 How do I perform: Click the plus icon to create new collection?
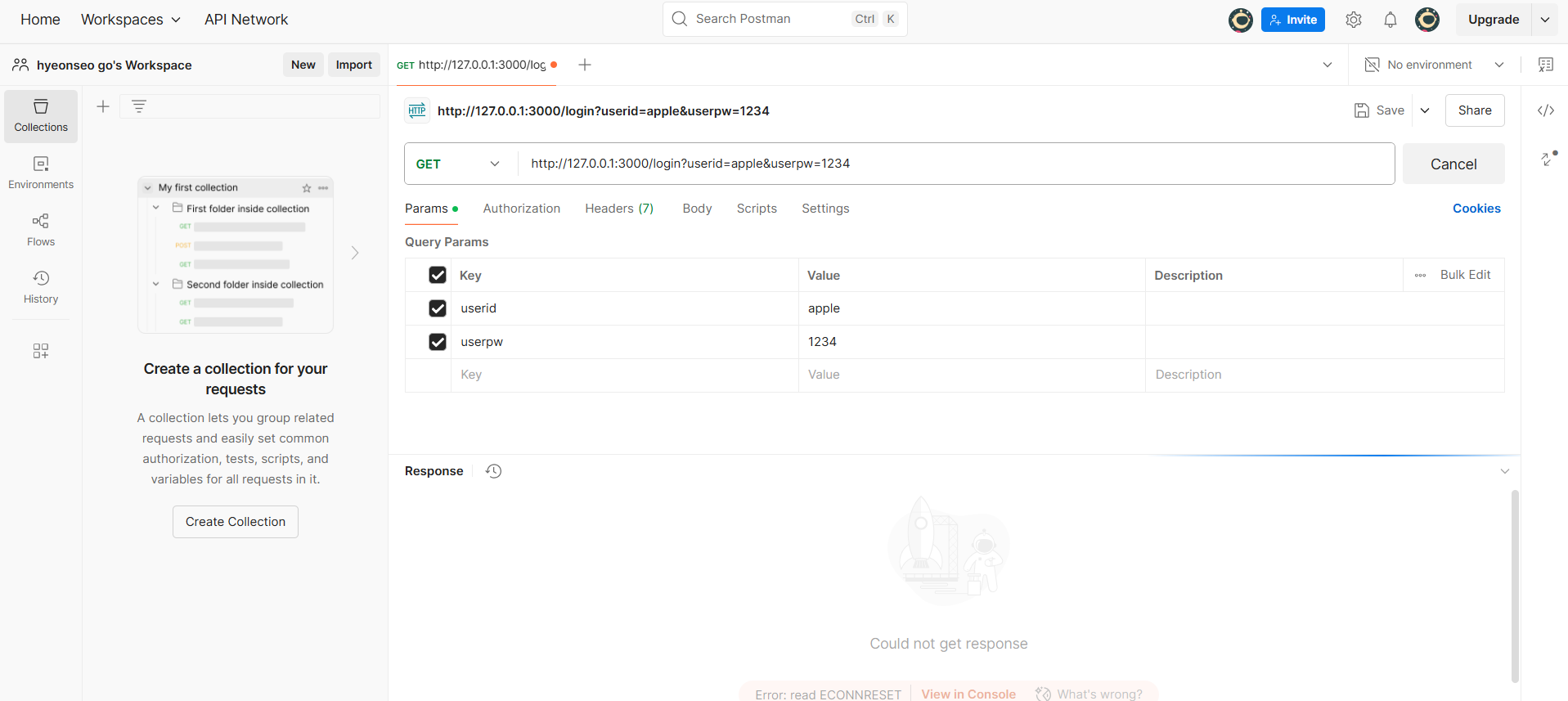click(103, 106)
